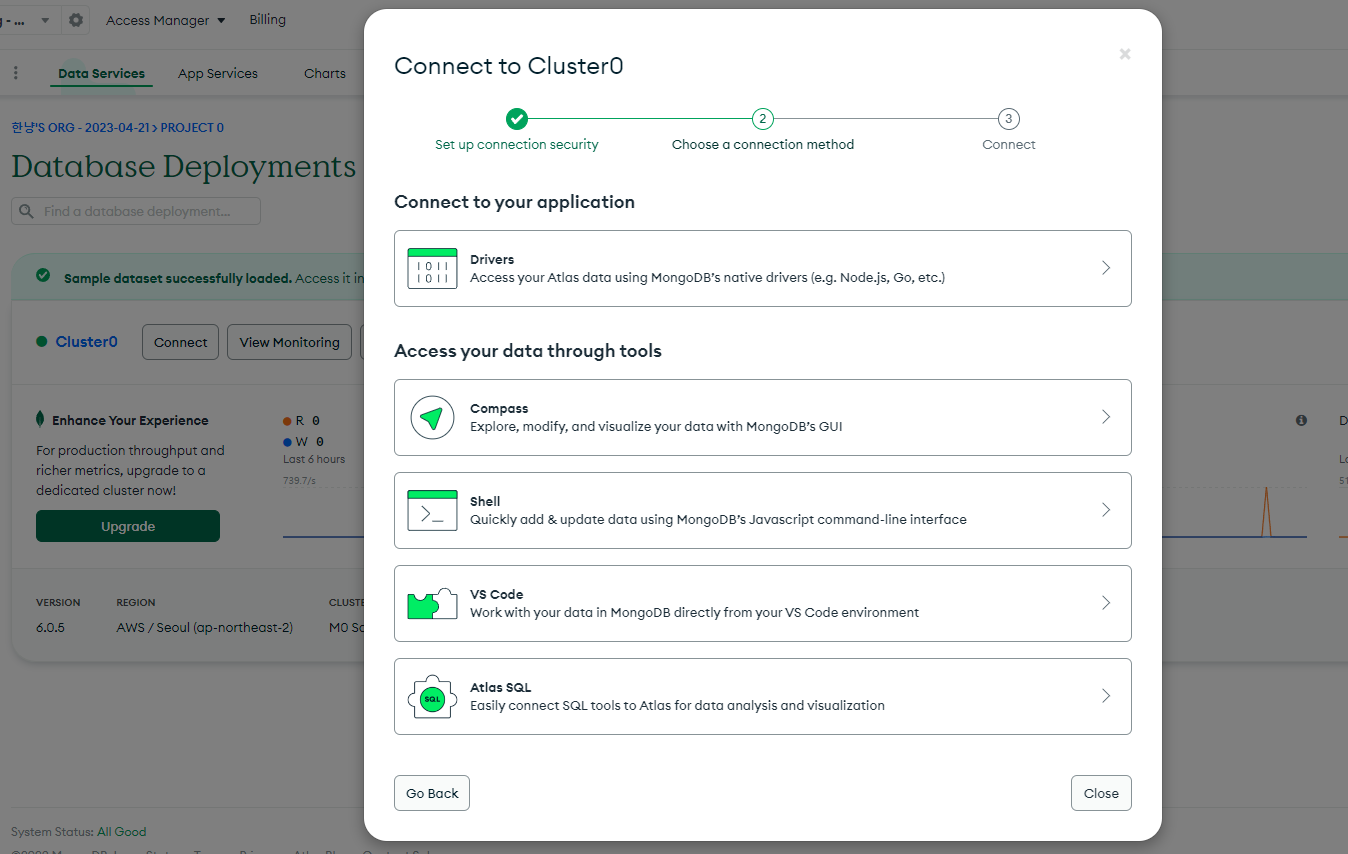Viewport: 1348px width, 854px height.
Task: Click the green check icon on sample dataset banner
Action: pyautogui.click(x=43, y=275)
